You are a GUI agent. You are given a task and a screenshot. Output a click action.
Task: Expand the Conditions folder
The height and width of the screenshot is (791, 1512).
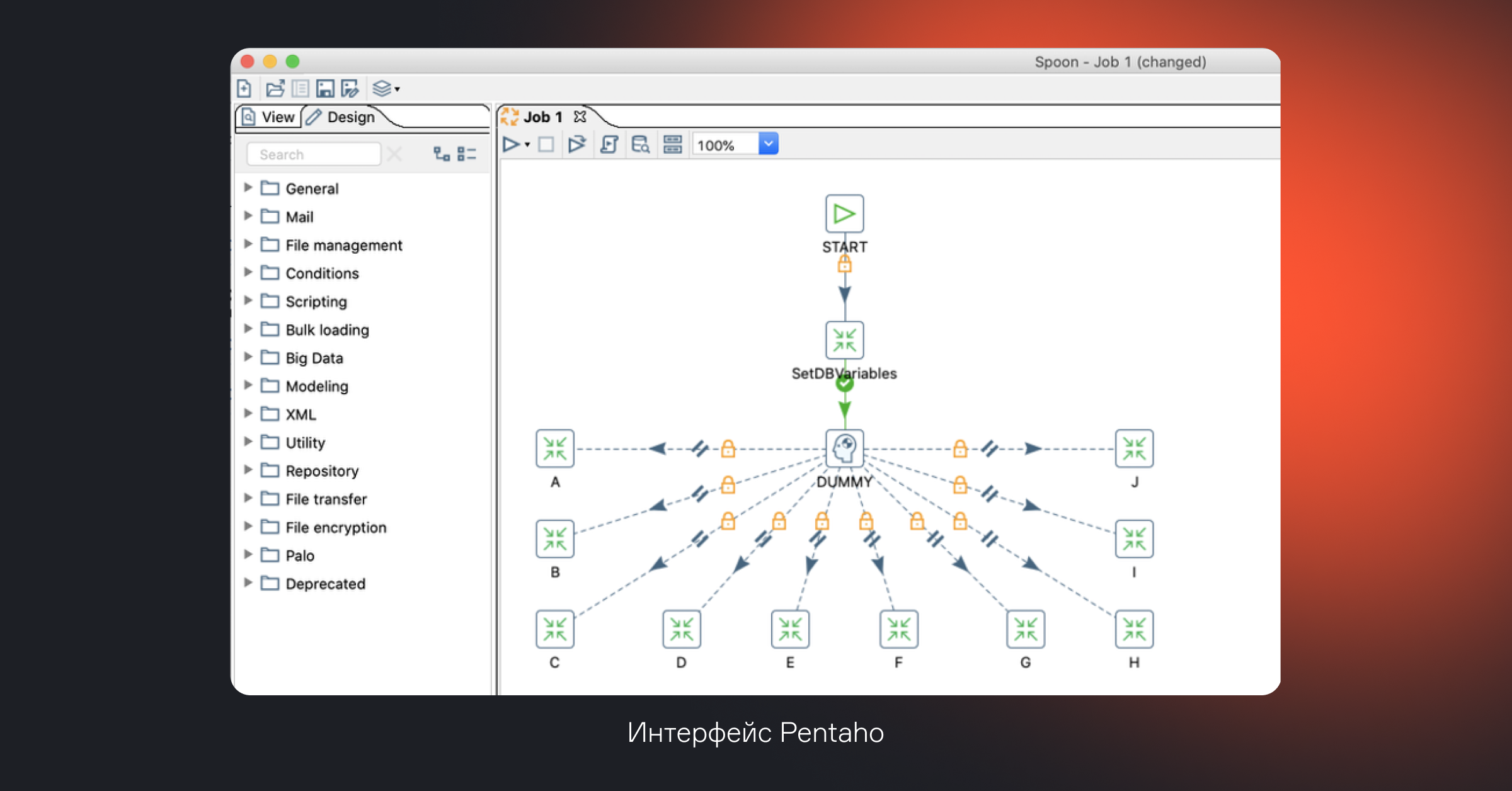point(248,272)
